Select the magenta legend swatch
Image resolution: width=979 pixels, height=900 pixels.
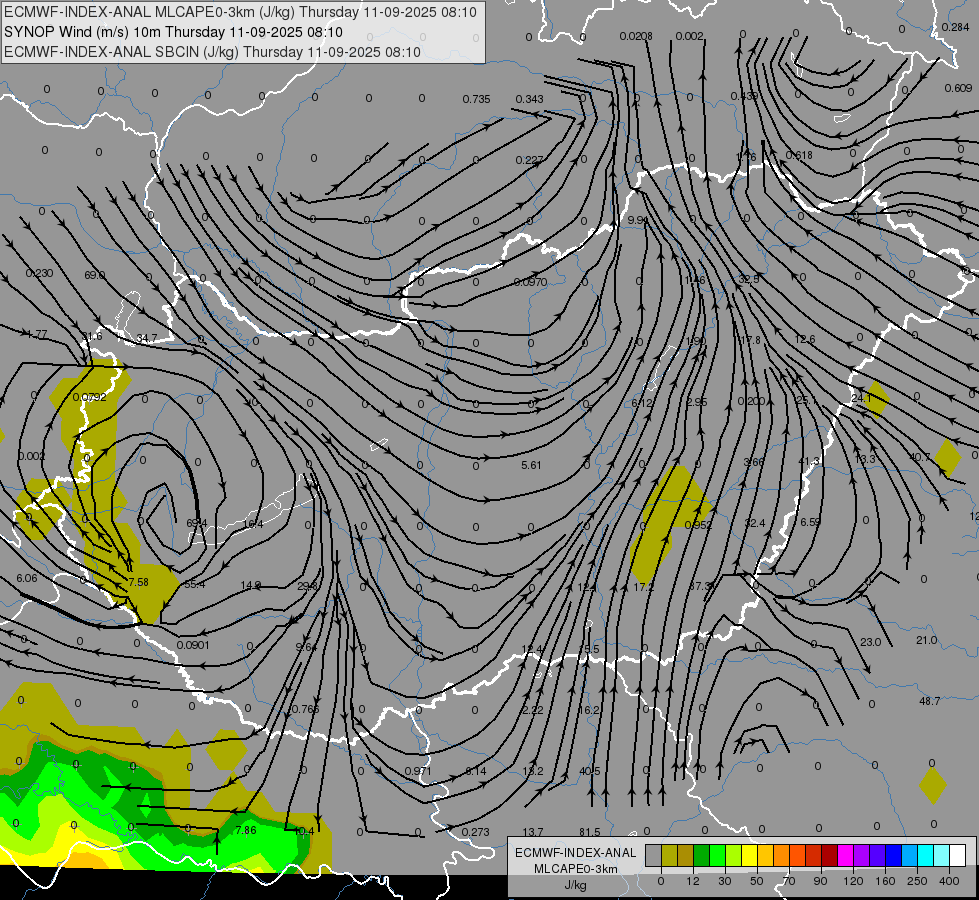[x=845, y=856]
